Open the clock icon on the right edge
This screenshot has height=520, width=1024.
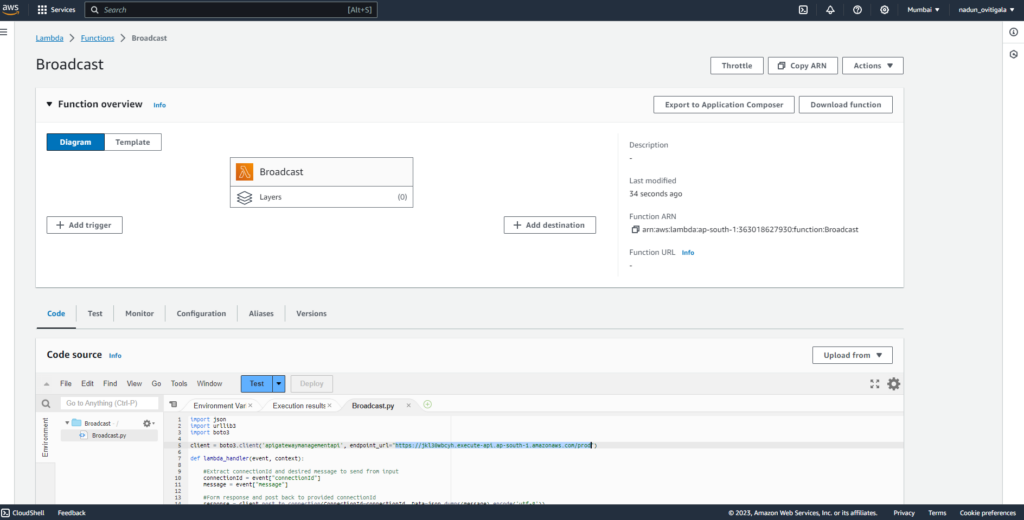click(1013, 55)
